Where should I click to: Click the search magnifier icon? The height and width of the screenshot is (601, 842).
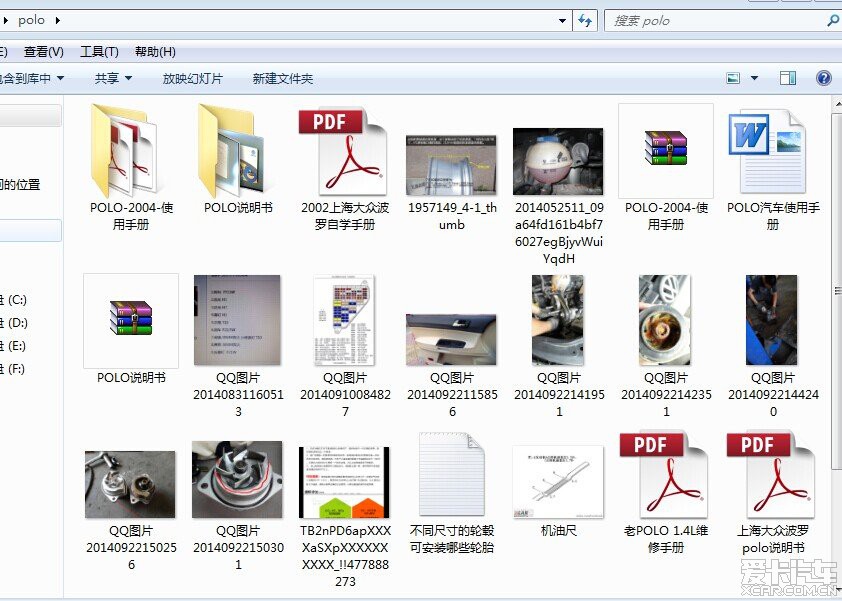(833, 20)
